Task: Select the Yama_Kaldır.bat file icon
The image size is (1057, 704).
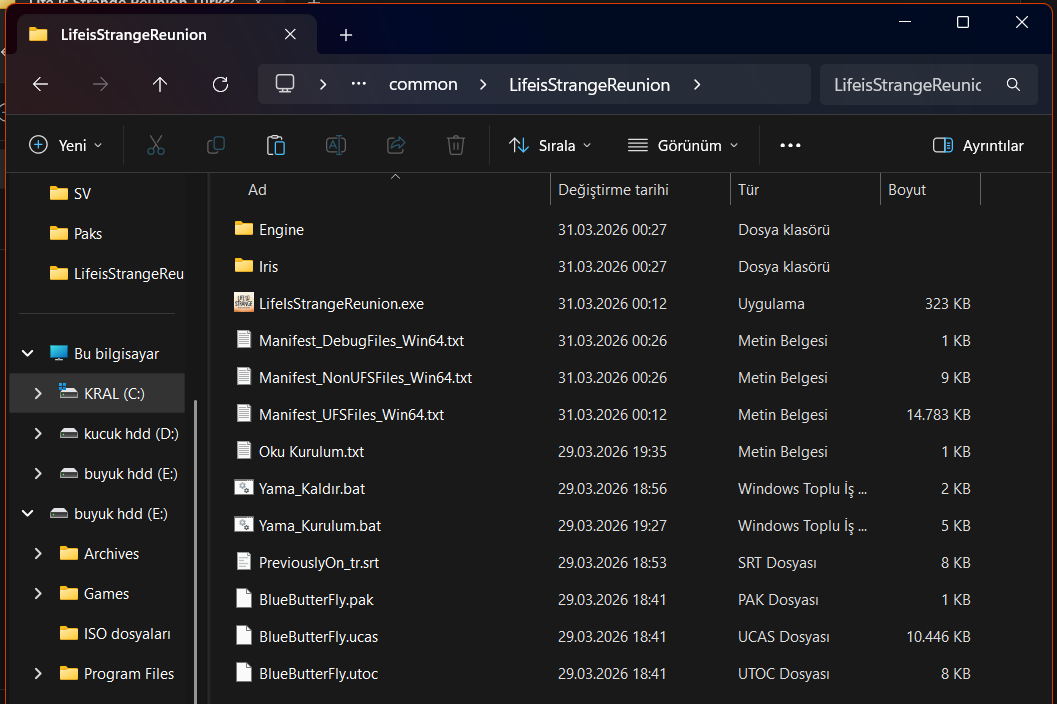Action: (243, 487)
